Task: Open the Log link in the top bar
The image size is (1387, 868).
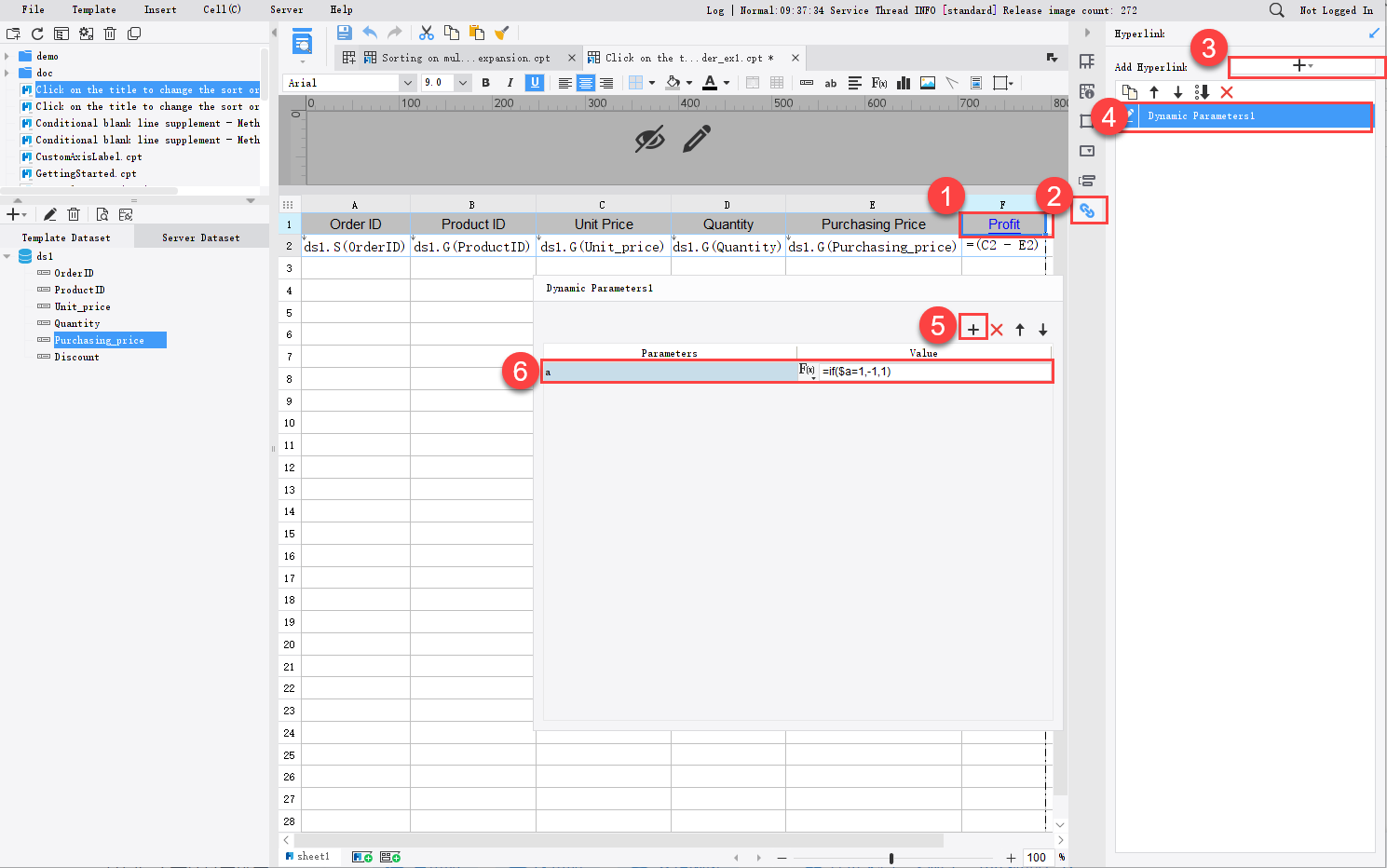Action: pyautogui.click(x=714, y=10)
